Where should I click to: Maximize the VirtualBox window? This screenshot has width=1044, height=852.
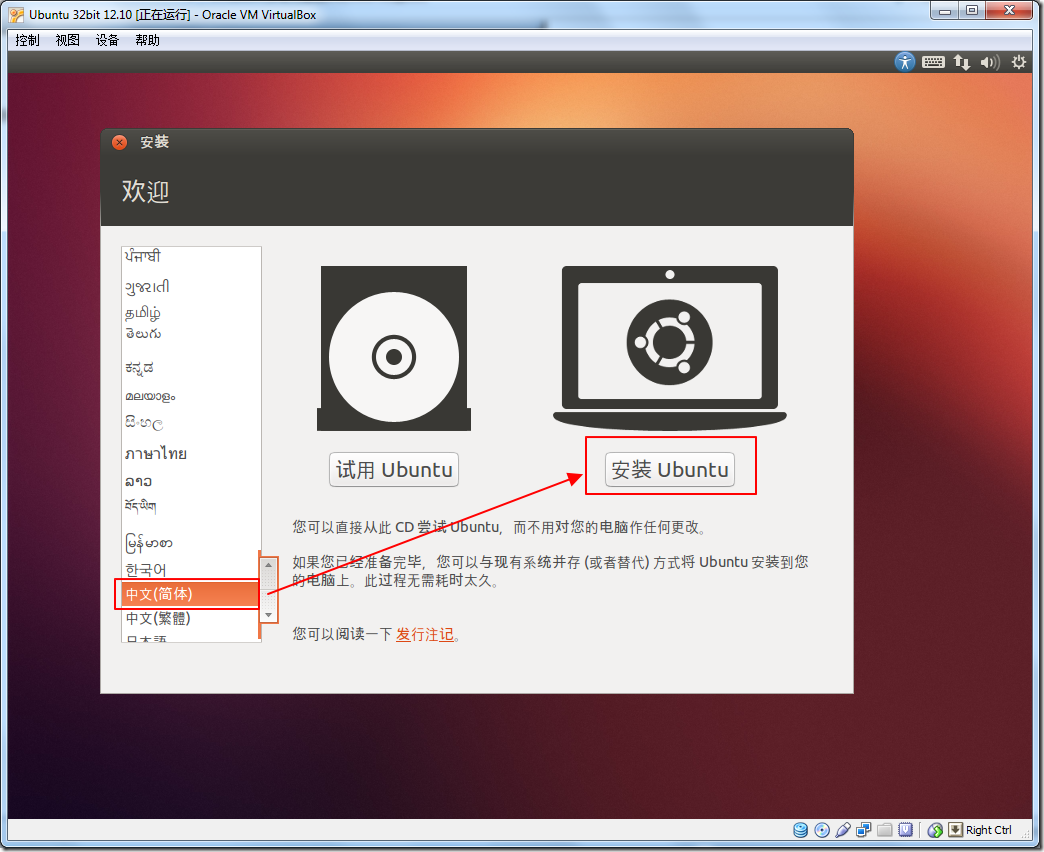tap(971, 11)
